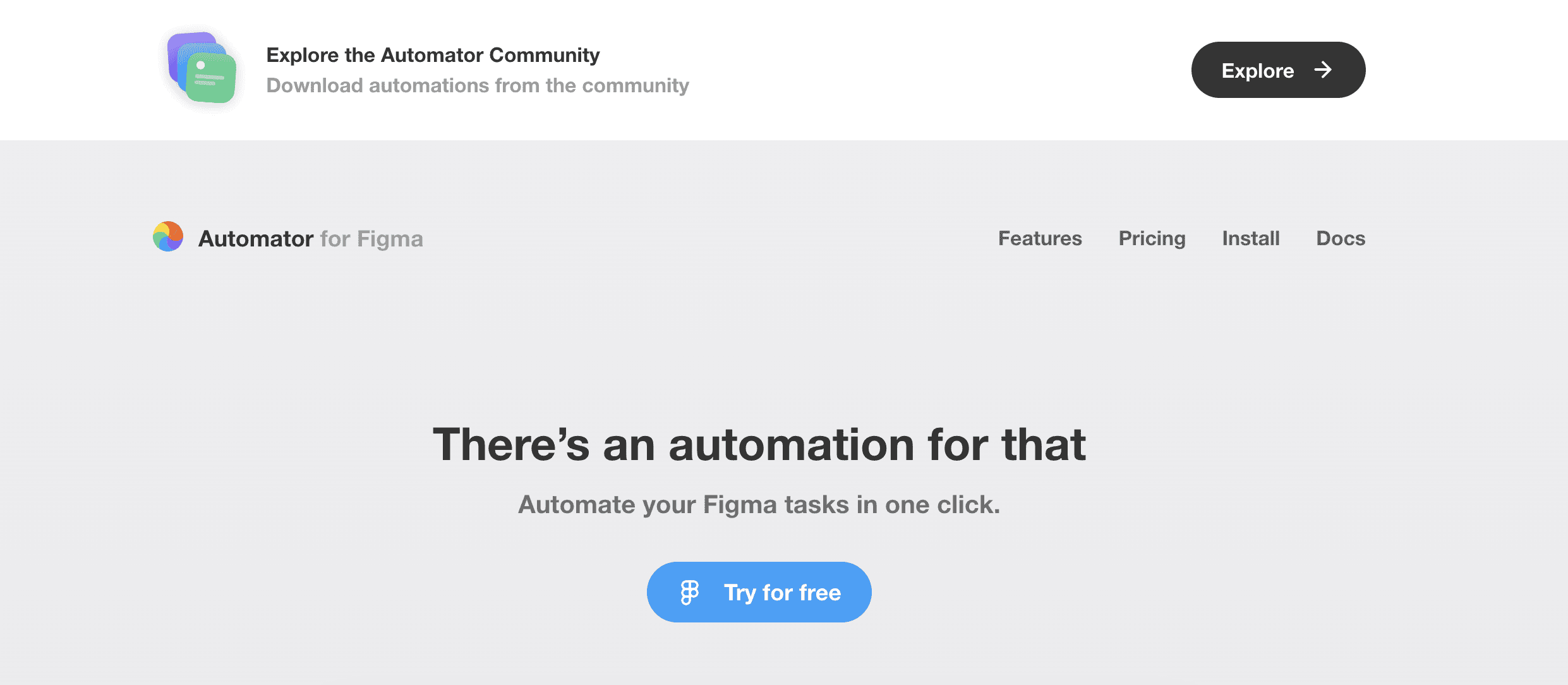Screen dimensions: 1568x685
Task: Click the green card in community icon
Action: pos(212,78)
